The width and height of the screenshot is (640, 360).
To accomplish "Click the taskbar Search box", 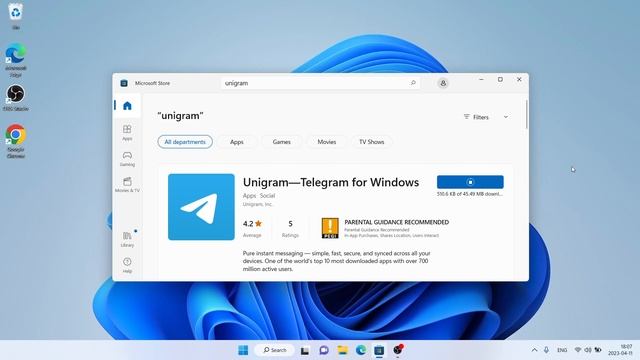I will [274, 350].
